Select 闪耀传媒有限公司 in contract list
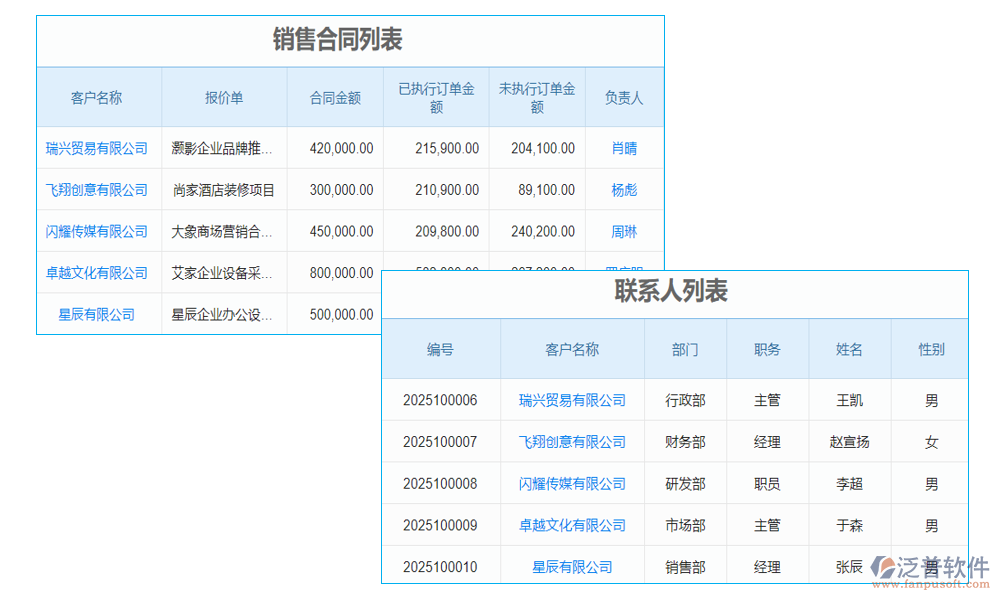Viewport: 1000px width, 600px height. (x=97, y=230)
